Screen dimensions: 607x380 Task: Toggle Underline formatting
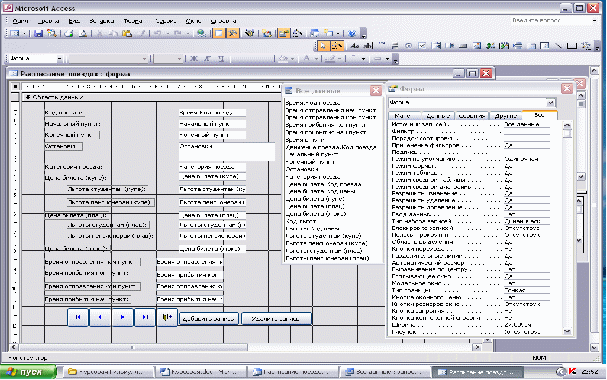click(221, 58)
